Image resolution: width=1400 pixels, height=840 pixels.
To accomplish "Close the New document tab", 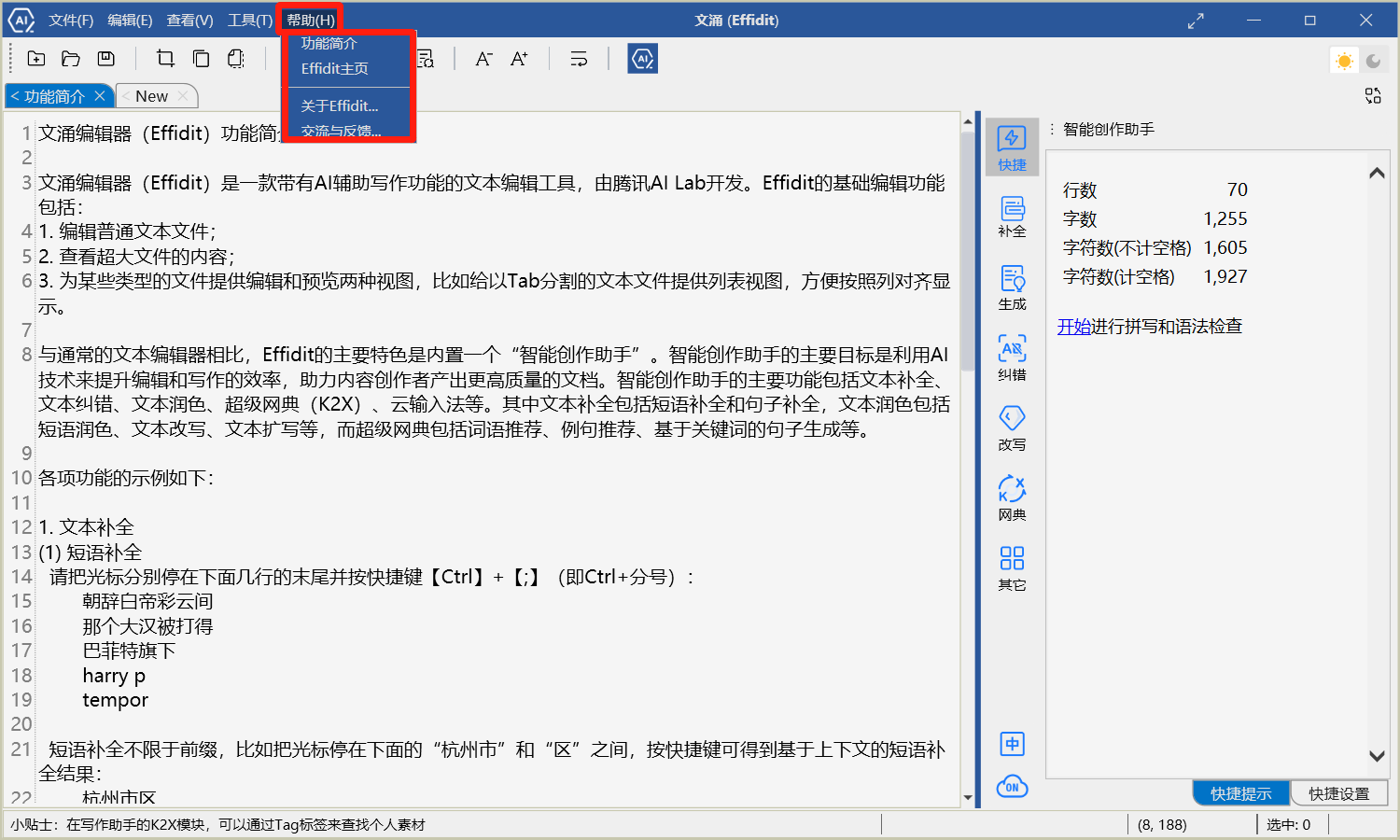I will click(x=183, y=96).
